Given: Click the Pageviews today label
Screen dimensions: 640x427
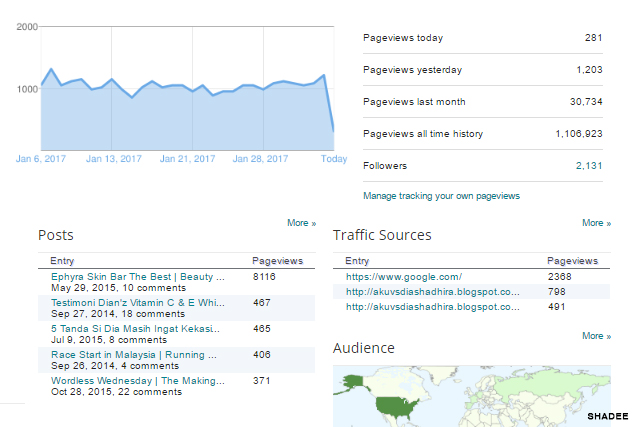Looking at the screenshot, I should (x=403, y=38).
